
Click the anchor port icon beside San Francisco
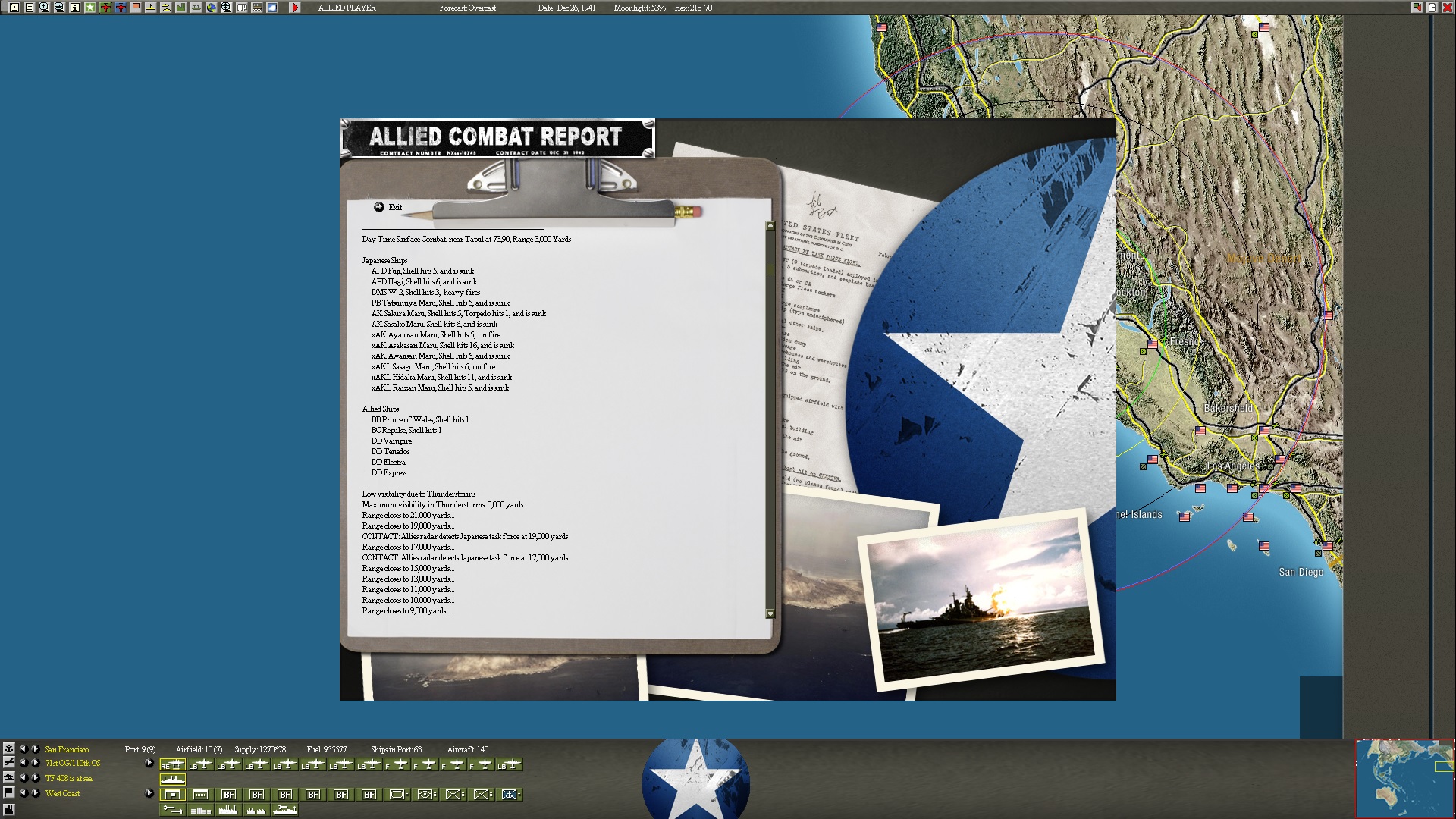click(9, 748)
